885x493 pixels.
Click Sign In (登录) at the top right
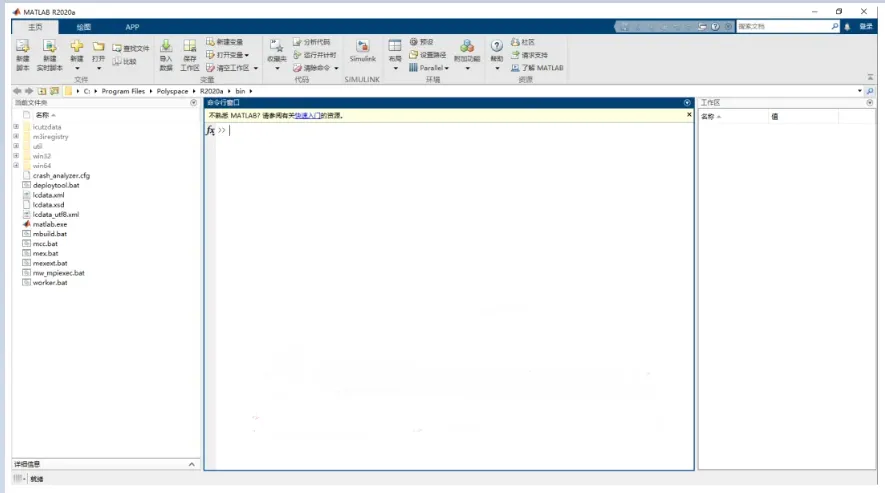(866, 27)
